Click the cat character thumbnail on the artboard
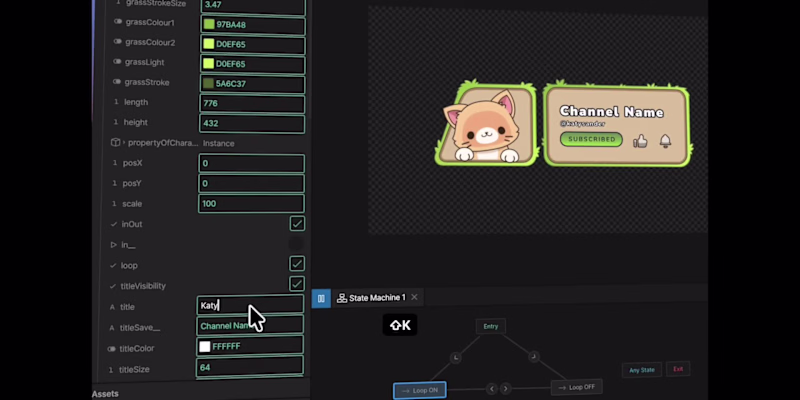The height and width of the screenshot is (400, 800). tap(486, 123)
